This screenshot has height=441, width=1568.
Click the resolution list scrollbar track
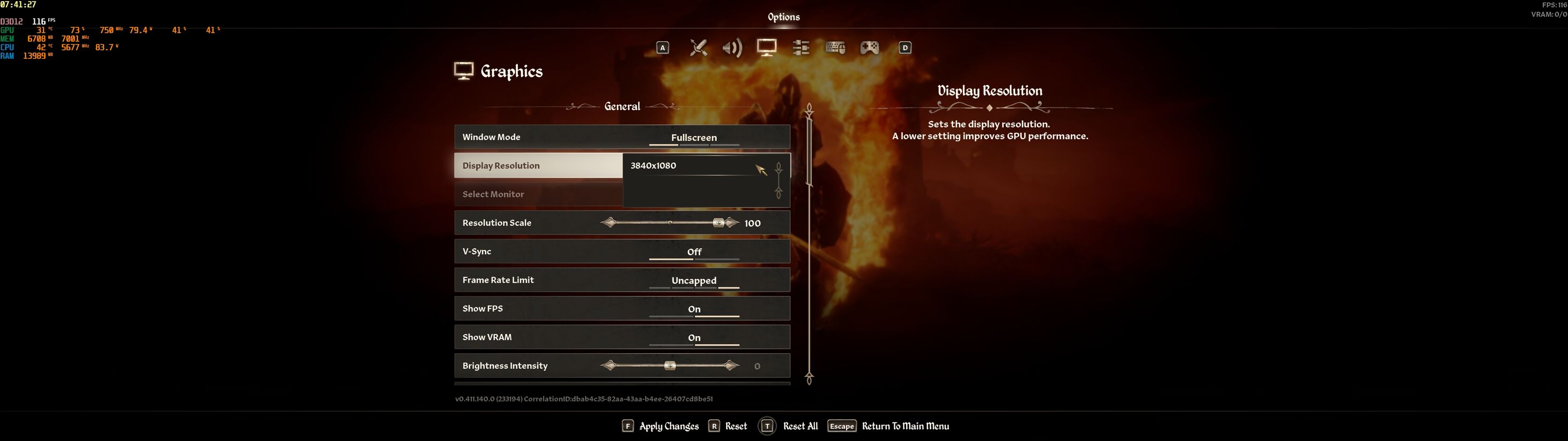[x=779, y=180]
